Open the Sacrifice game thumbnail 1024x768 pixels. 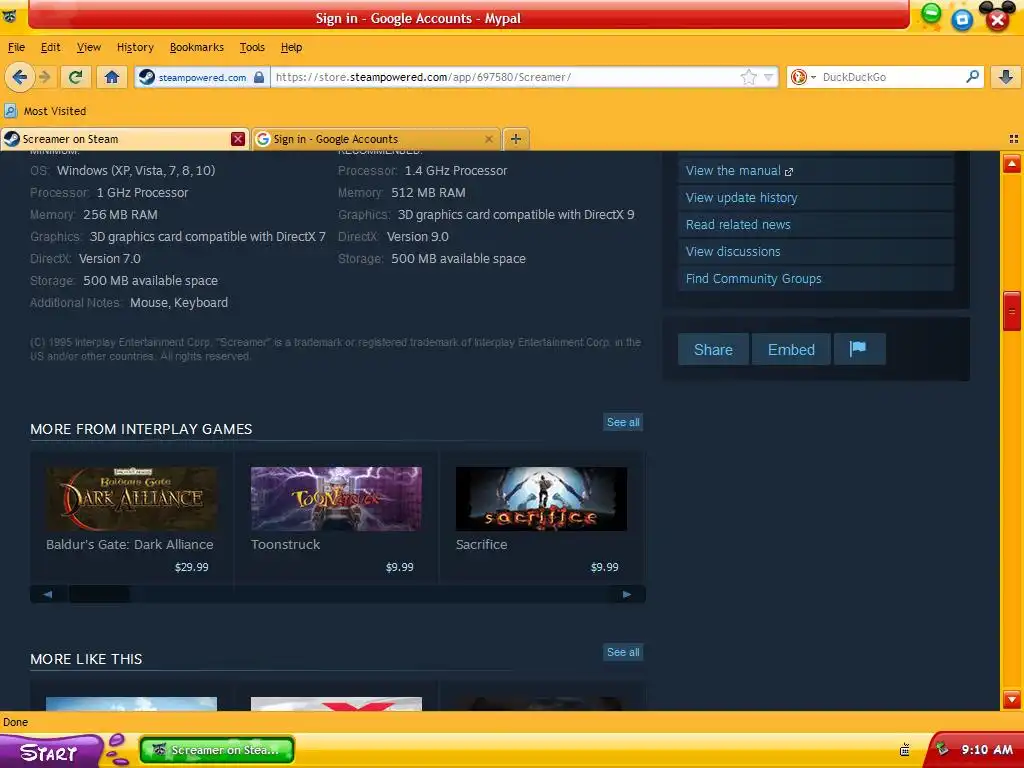pyautogui.click(x=541, y=498)
